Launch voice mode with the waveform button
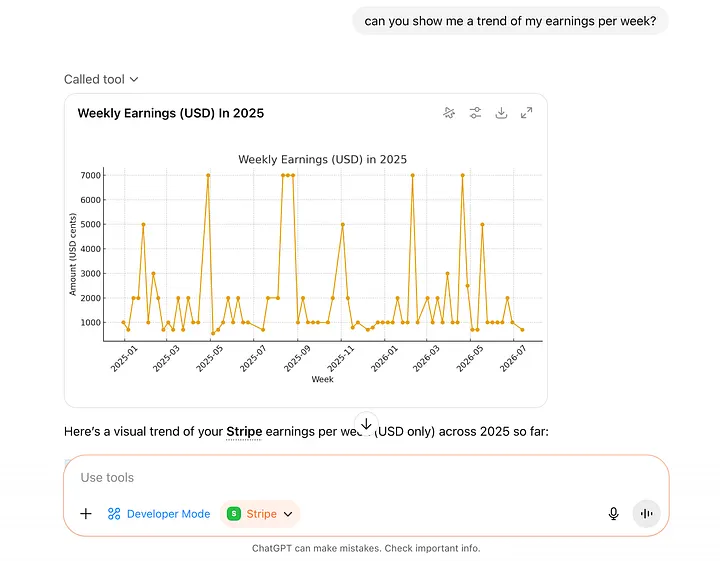Image resolution: width=720 pixels, height=561 pixels. point(646,514)
